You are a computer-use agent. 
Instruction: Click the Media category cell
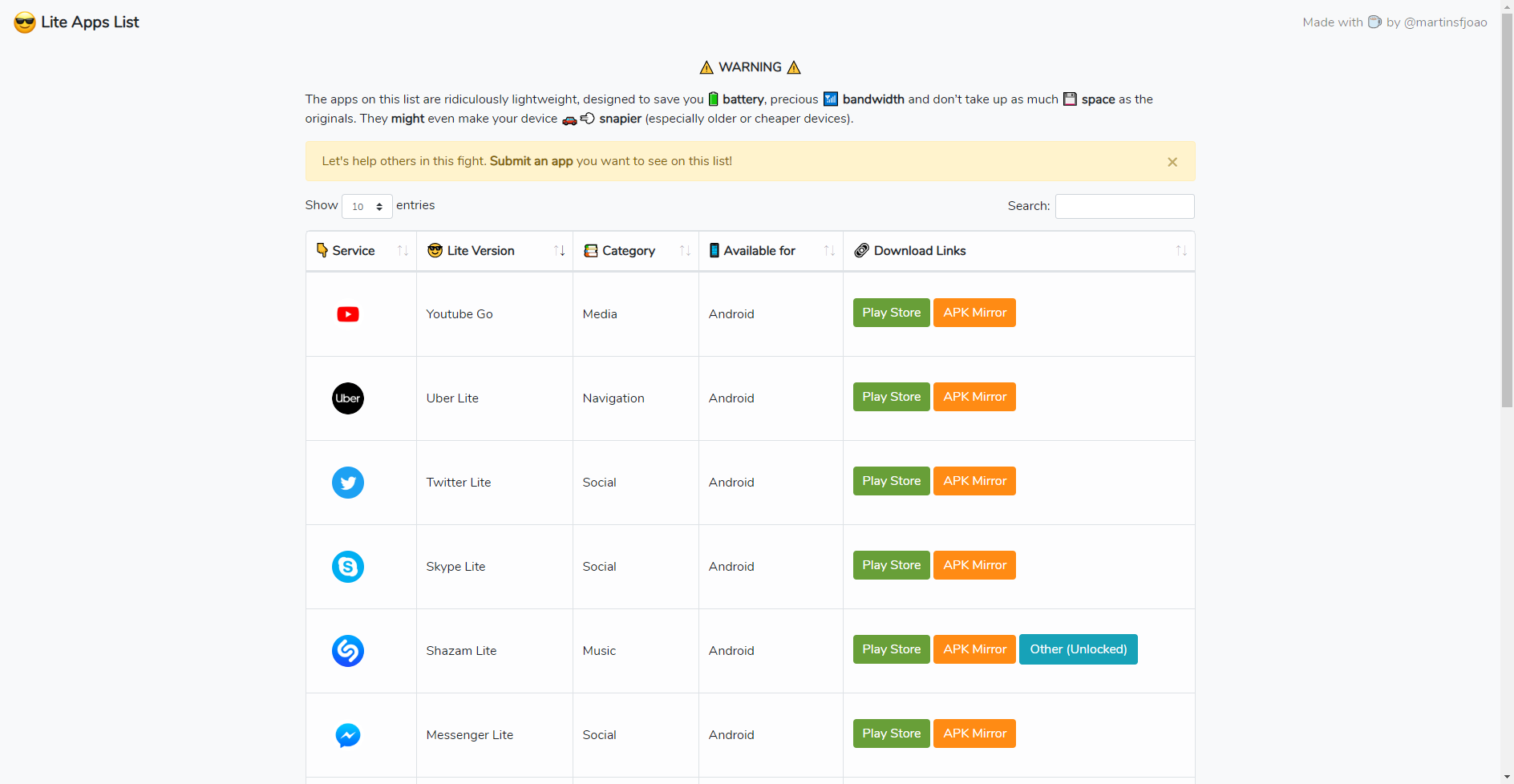(635, 314)
